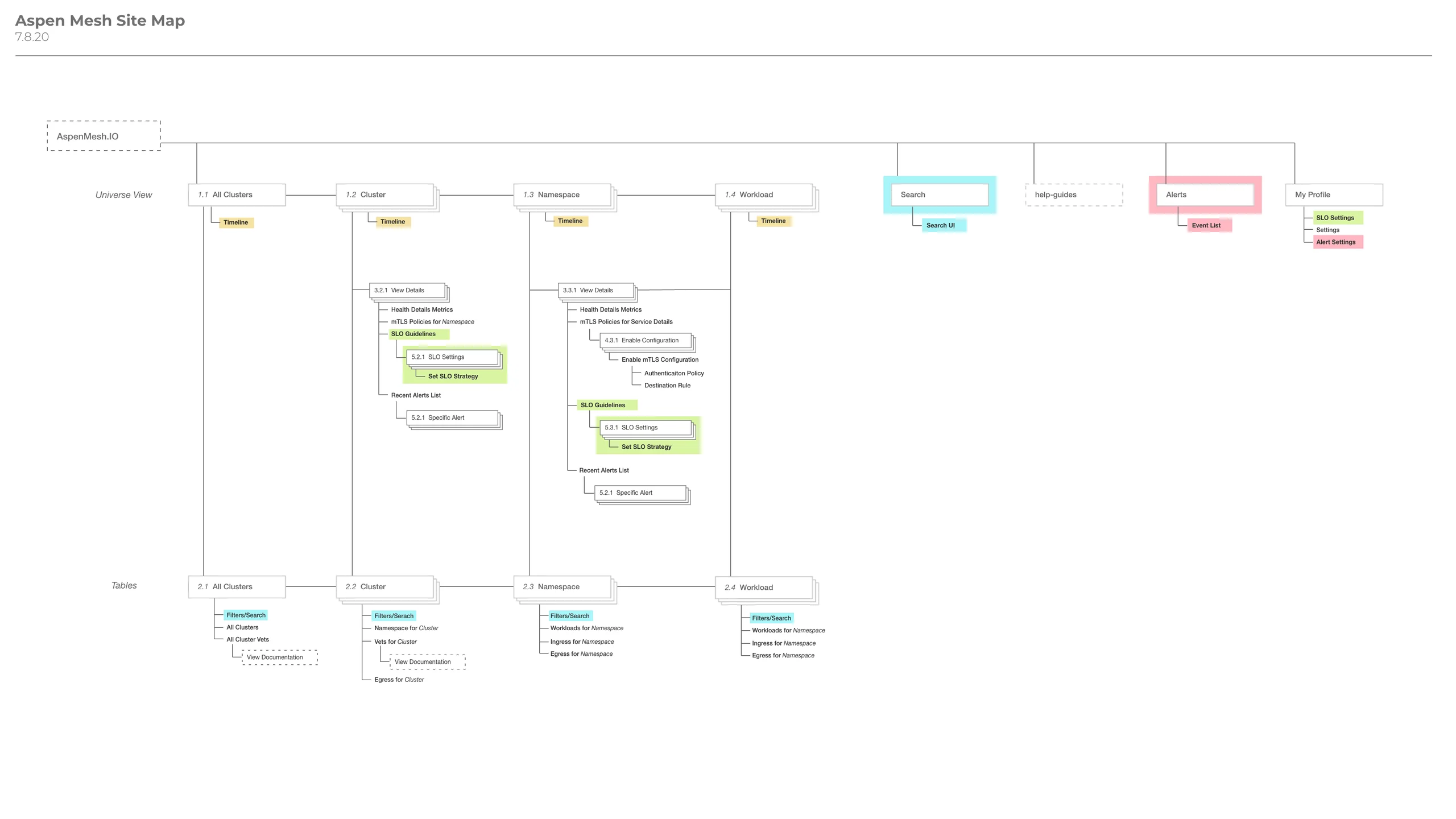The height and width of the screenshot is (819, 1456).
Task: Open the My Profile node
Action: point(1334,195)
